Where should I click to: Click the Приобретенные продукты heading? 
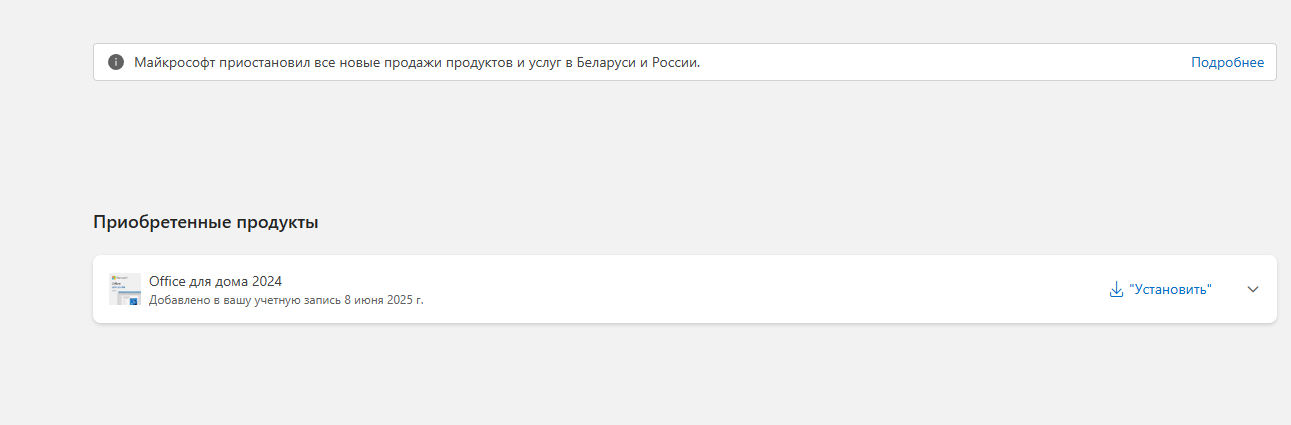point(206,222)
